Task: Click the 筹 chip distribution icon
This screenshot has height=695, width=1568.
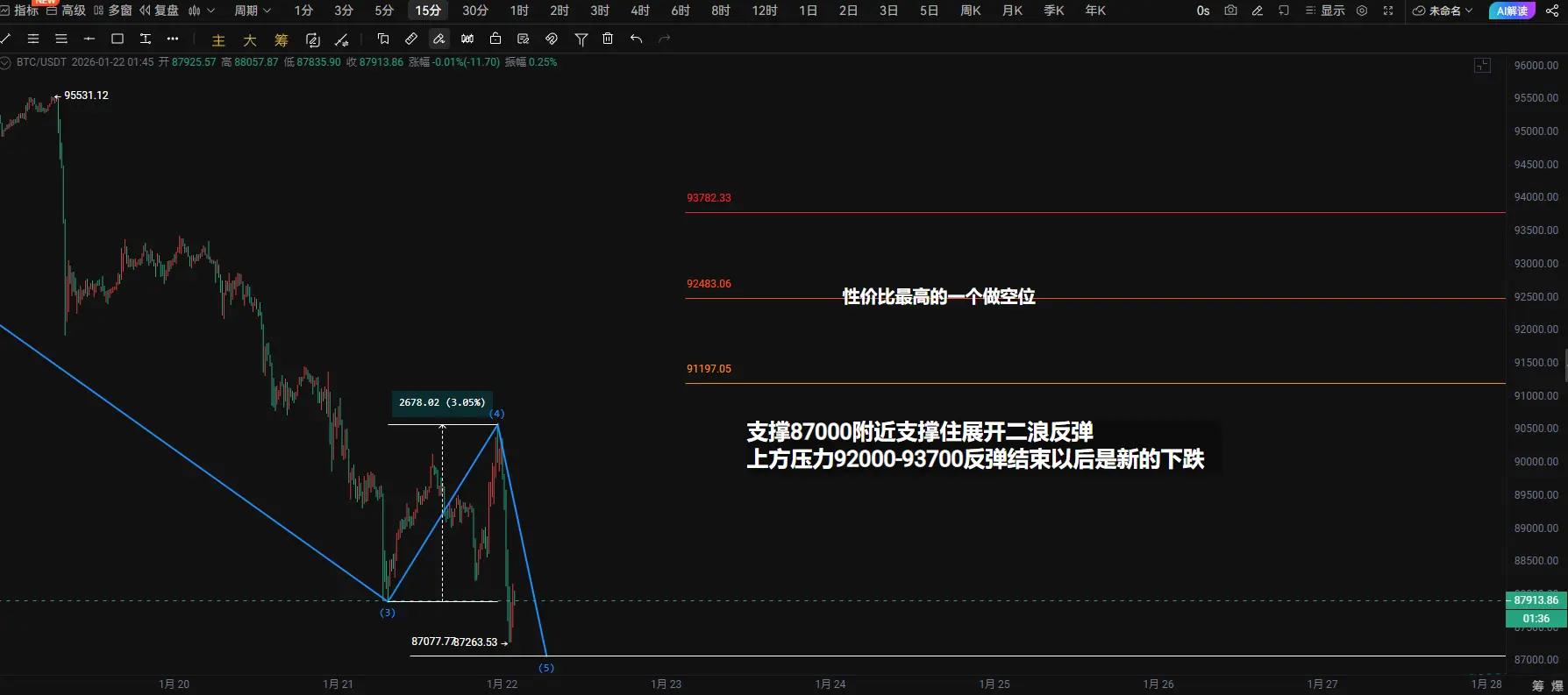Action: tap(282, 40)
